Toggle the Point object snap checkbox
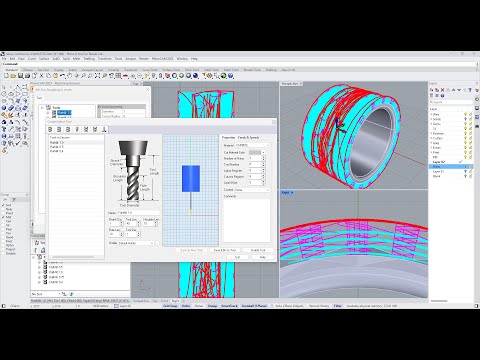Screen dimensions: 480x360 click(4, 213)
